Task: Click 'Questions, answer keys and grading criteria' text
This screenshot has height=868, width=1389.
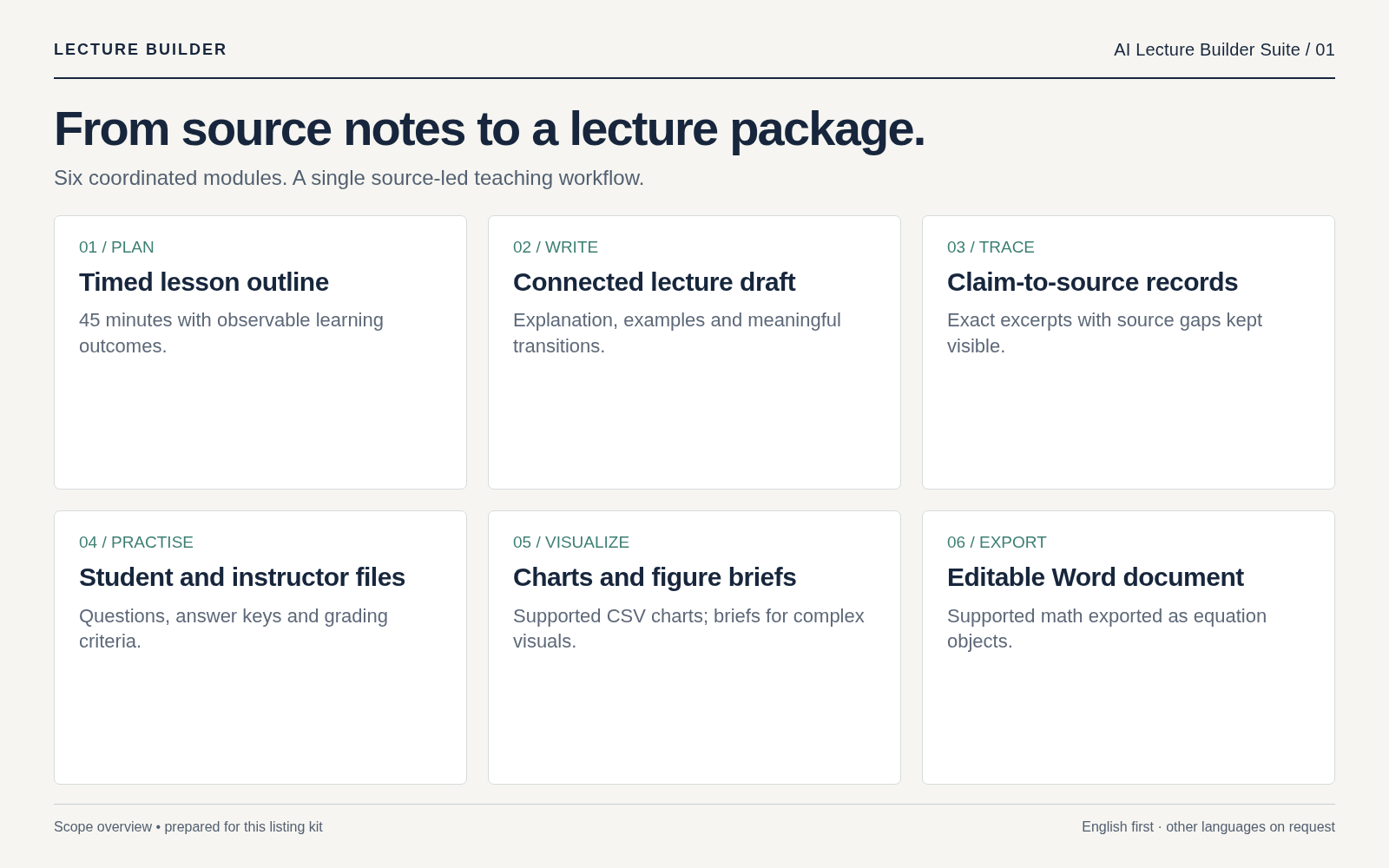Action: coord(234,628)
